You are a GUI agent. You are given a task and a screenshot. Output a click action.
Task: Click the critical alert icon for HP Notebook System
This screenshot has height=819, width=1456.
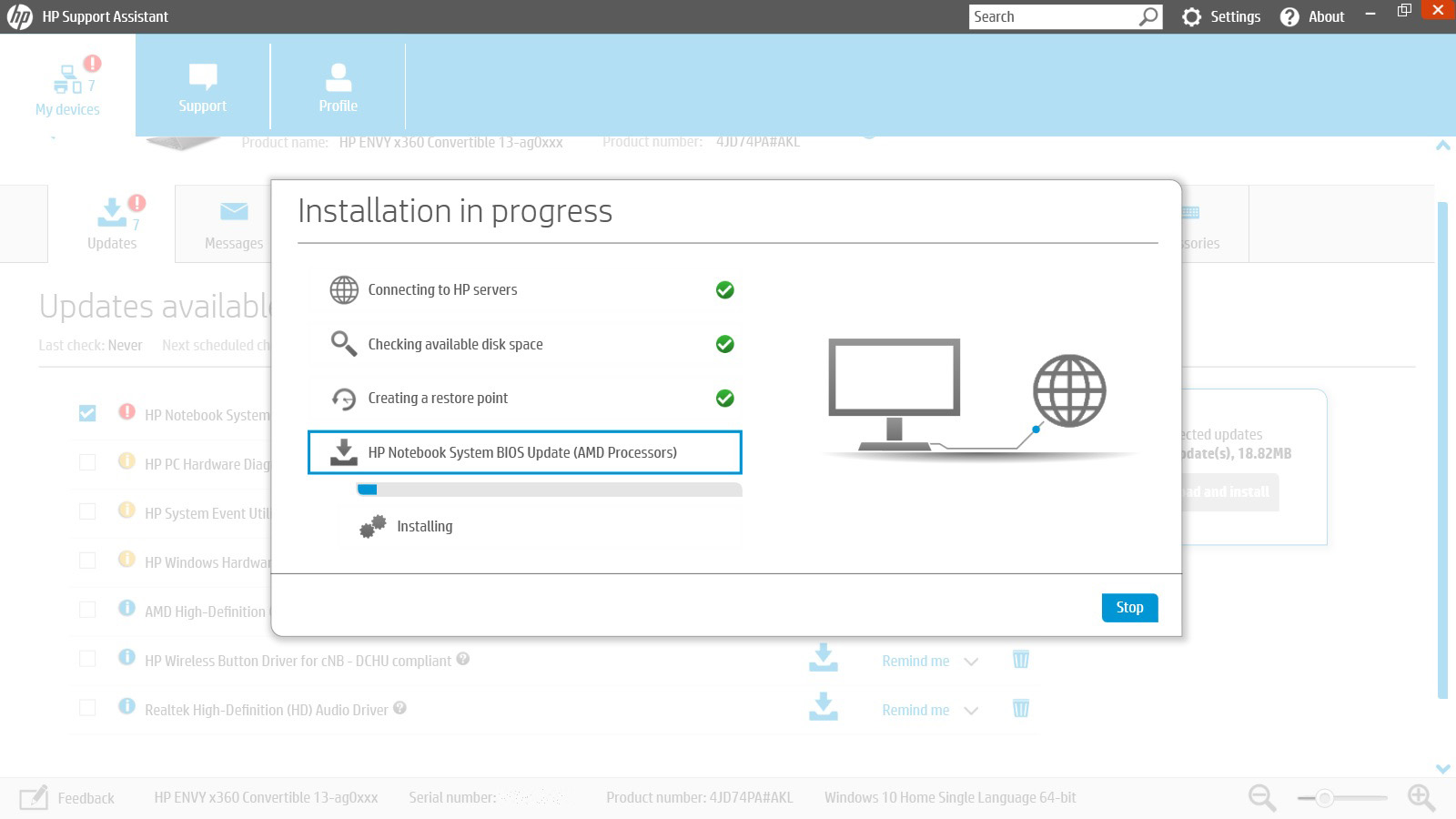coord(127,411)
